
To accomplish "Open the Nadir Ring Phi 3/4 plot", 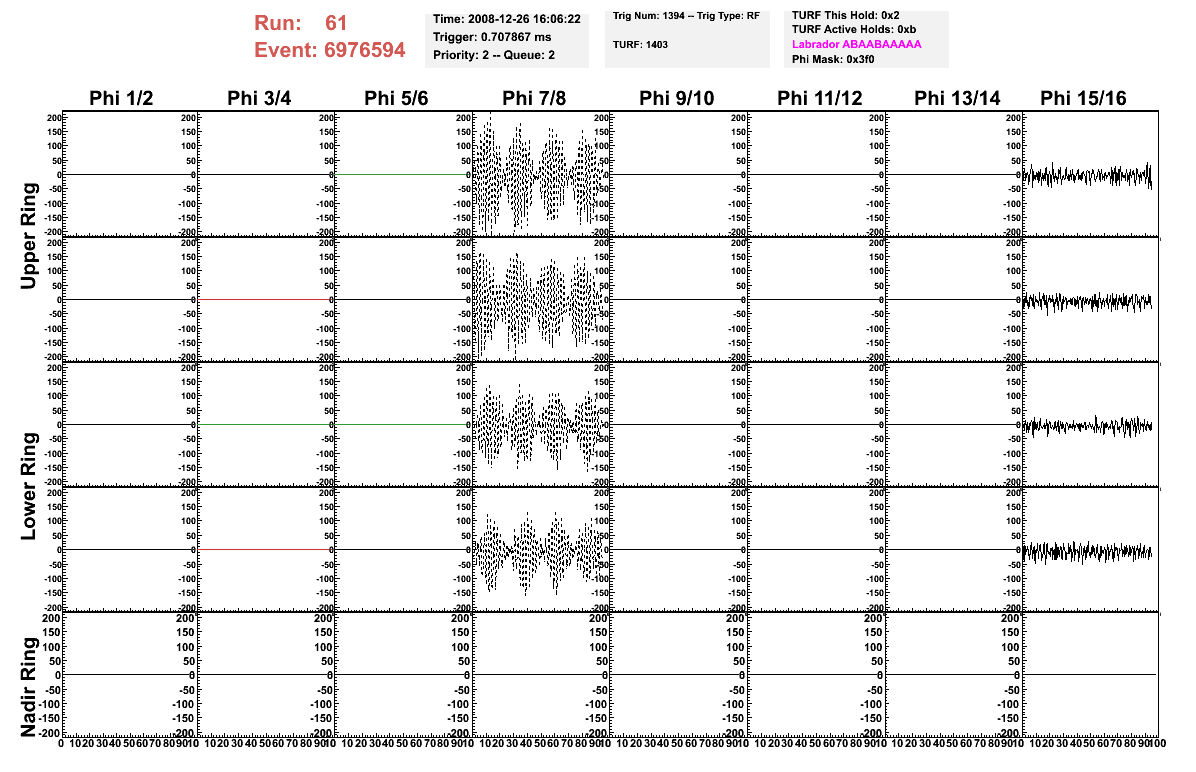I will [x=267, y=674].
